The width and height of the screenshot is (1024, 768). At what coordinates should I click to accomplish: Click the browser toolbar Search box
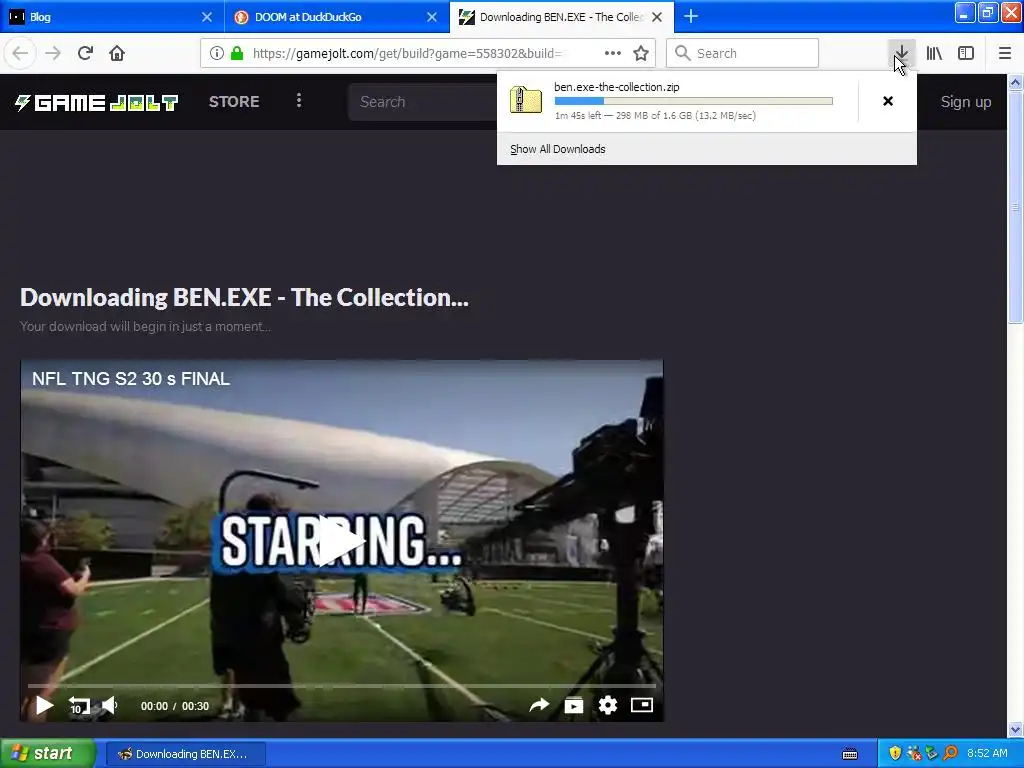tap(743, 53)
